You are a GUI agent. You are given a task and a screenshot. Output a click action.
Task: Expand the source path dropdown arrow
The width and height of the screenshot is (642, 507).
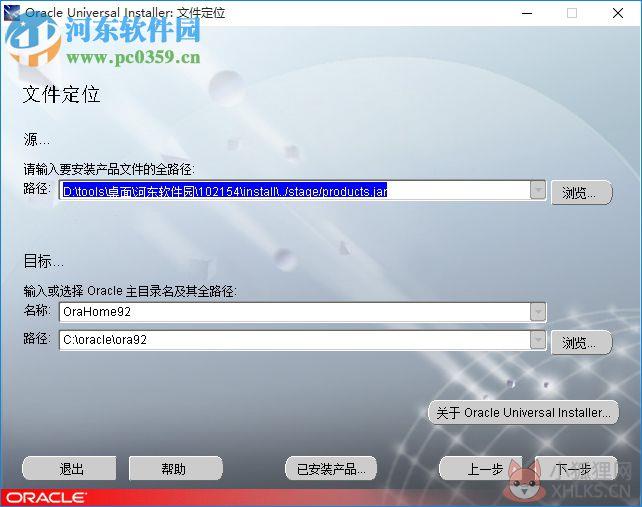click(538, 190)
